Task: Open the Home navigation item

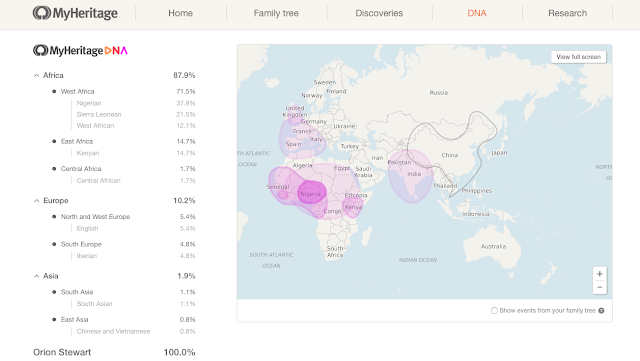Action: (x=180, y=13)
